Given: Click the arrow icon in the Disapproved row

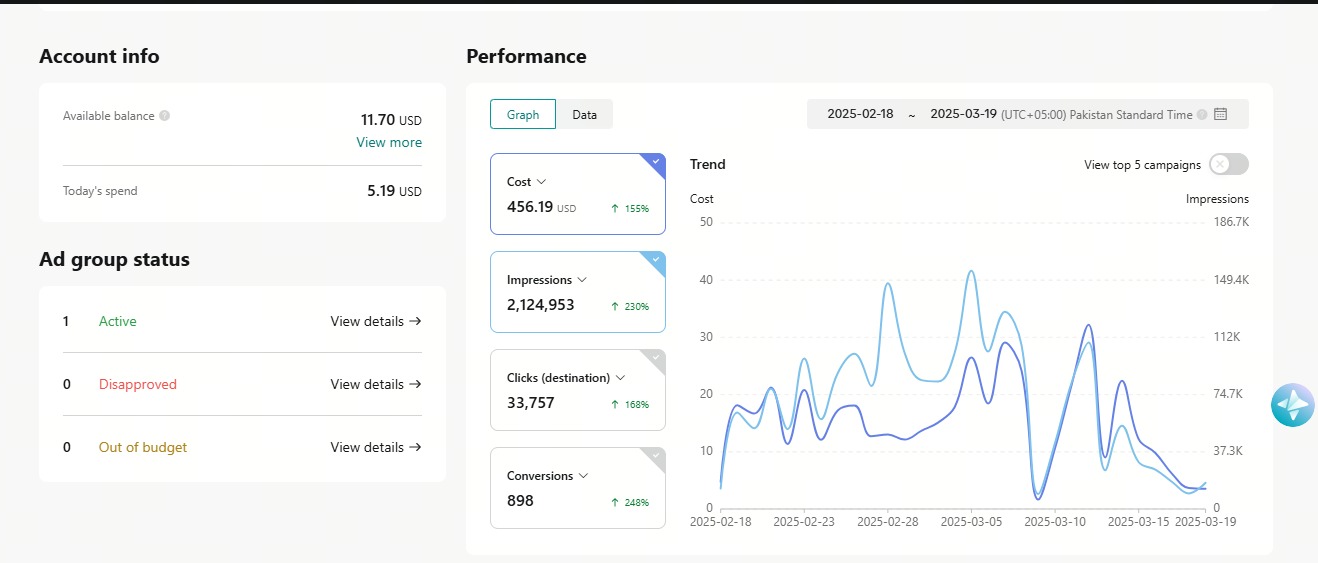Looking at the screenshot, I should click(415, 384).
